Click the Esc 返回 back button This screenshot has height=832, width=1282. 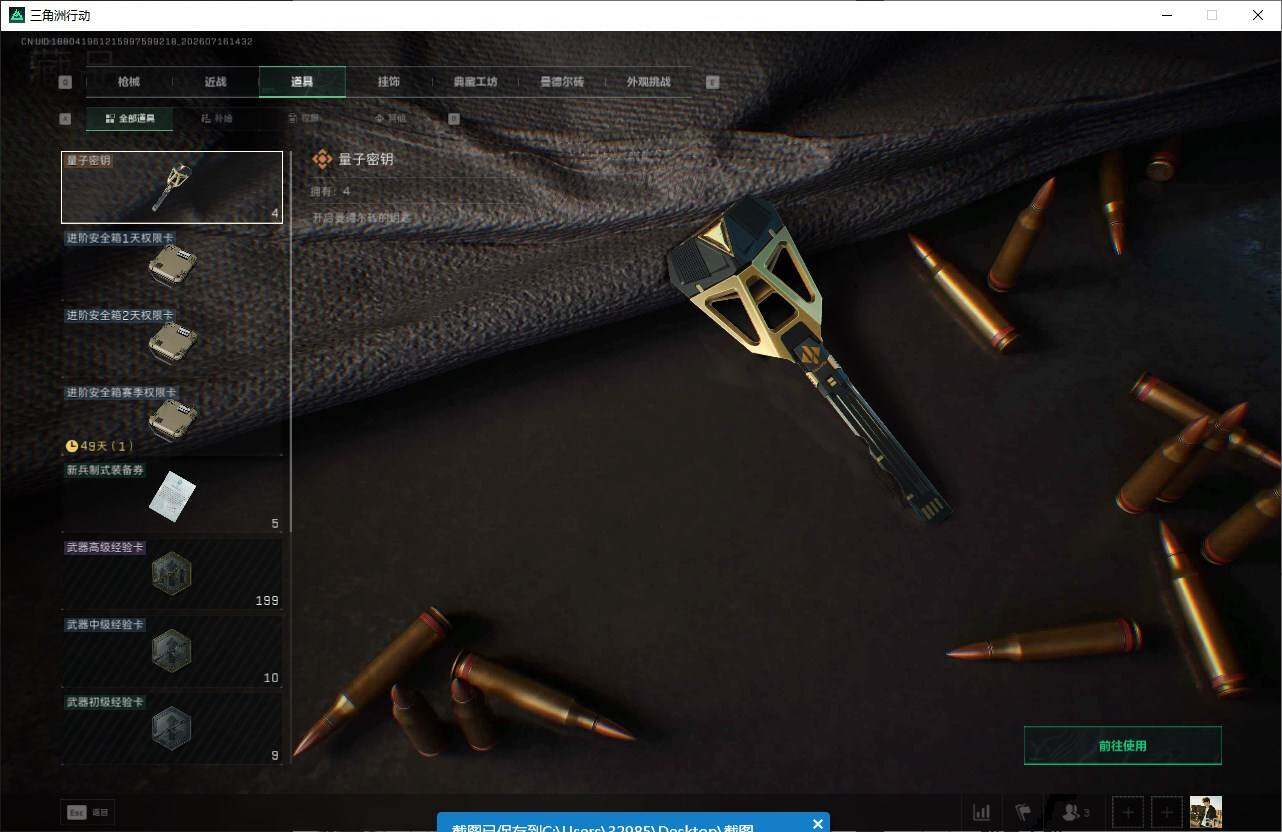[x=88, y=813]
